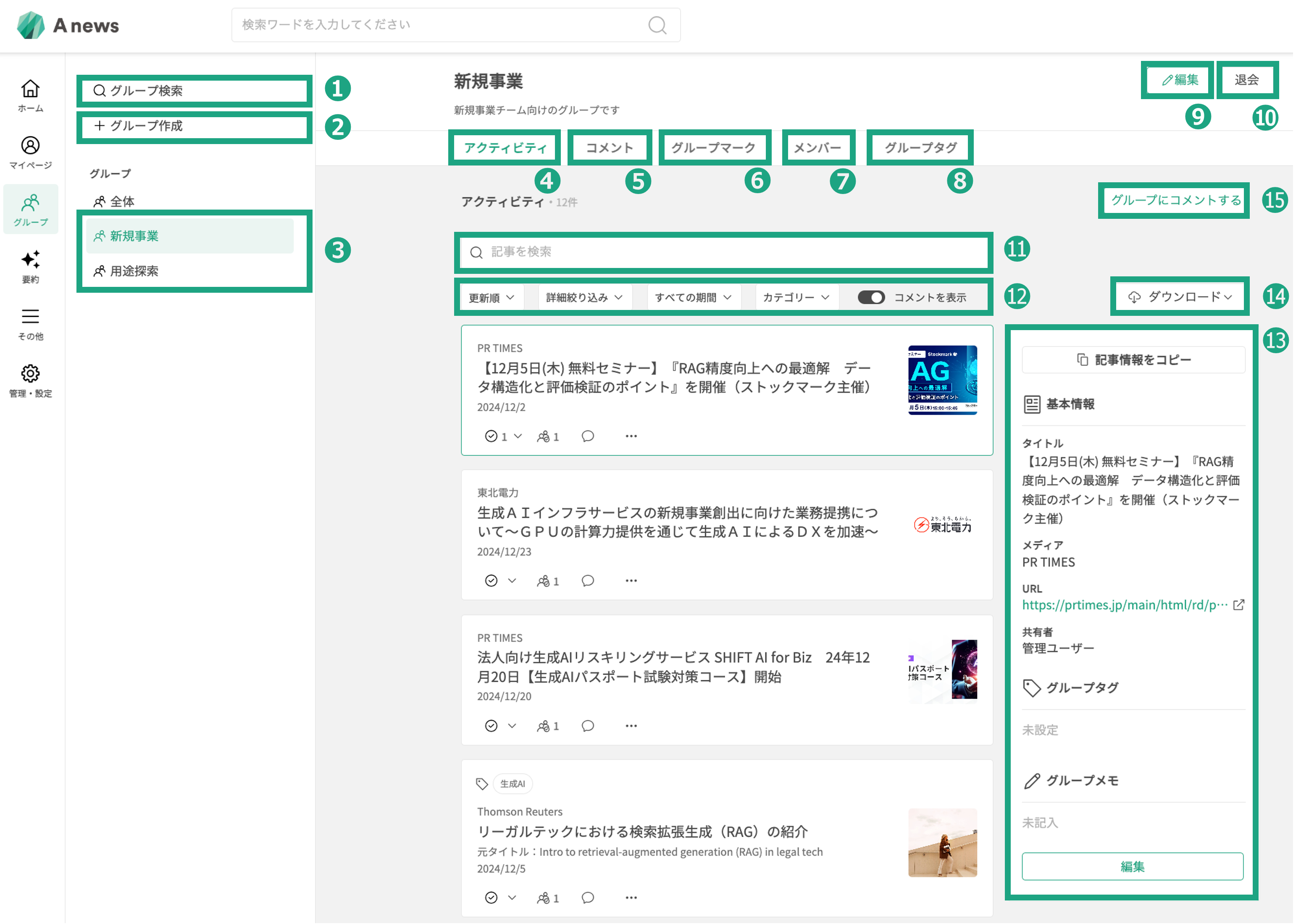The height and width of the screenshot is (924, 1309).
Task: Click the magnifier icon in top search bar
Action: click(657, 25)
